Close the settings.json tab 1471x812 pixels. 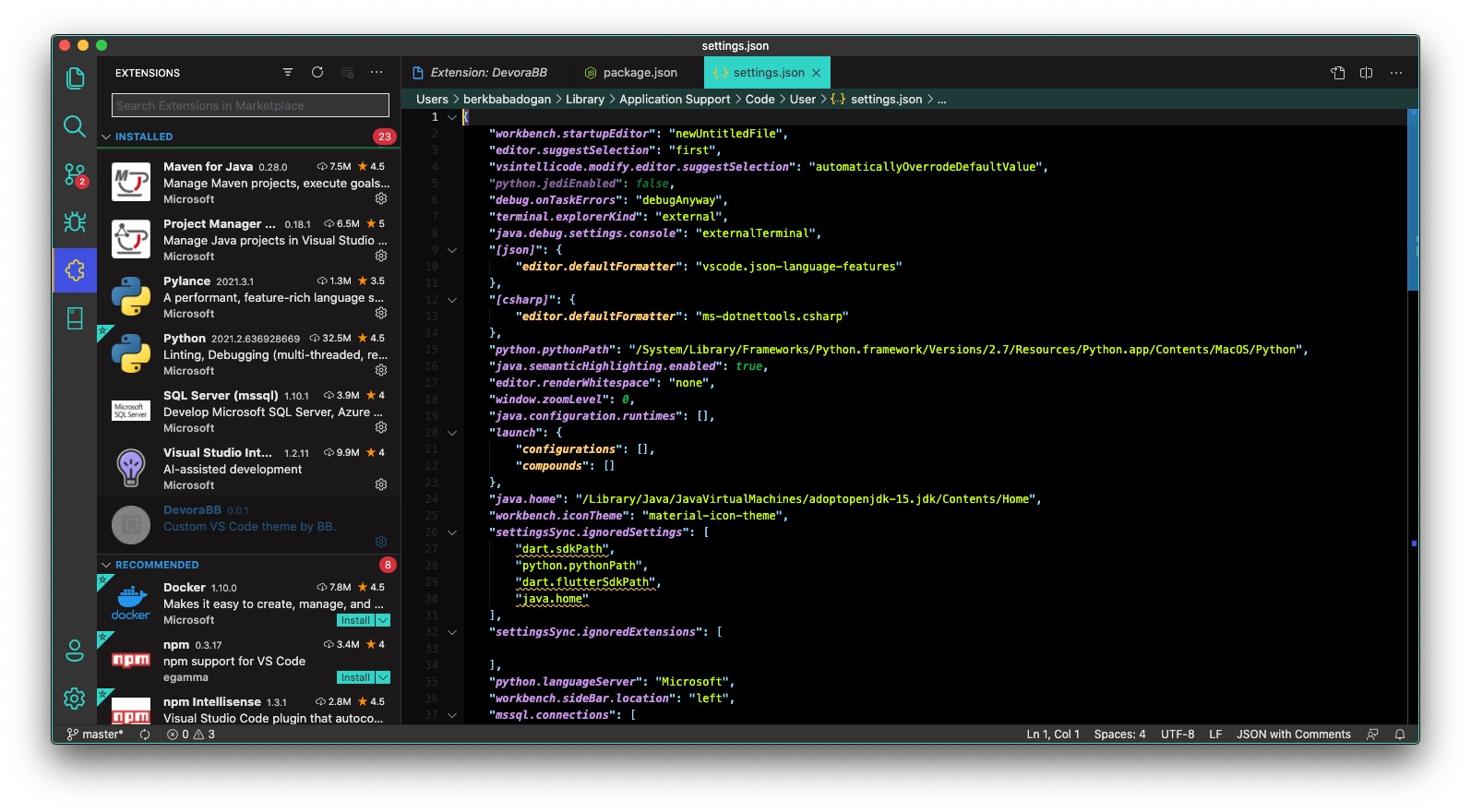[816, 73]
